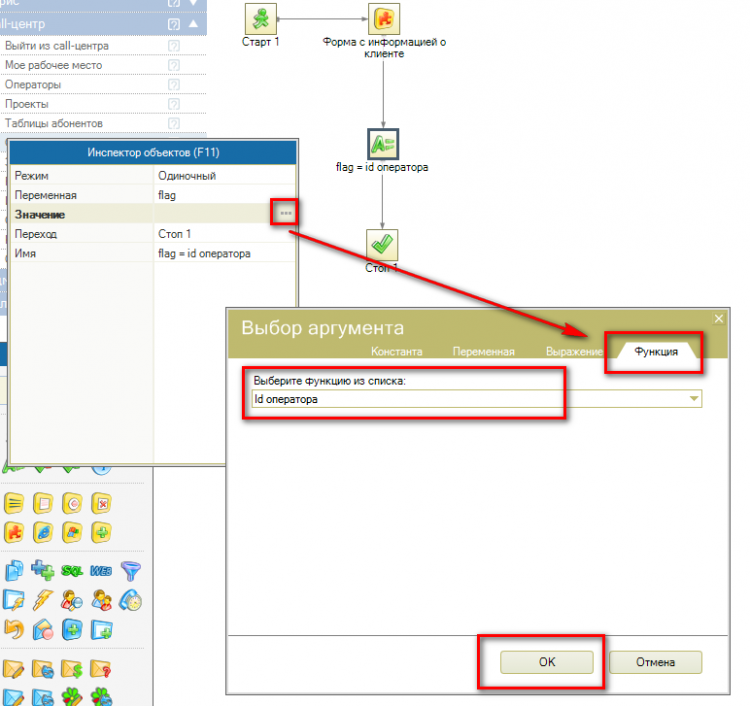Open the Проекты menu entry
This screenshot has width=750, height=706.
(27, 104)
